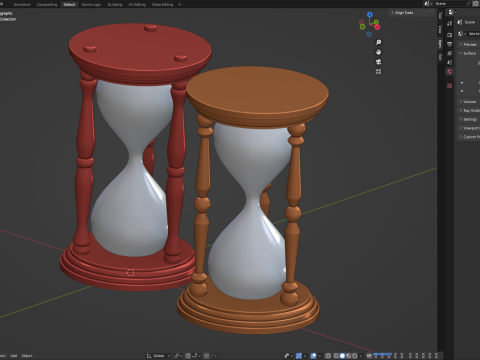
Task: Open the Tool properties tab icon
Action: coord(450,23)
